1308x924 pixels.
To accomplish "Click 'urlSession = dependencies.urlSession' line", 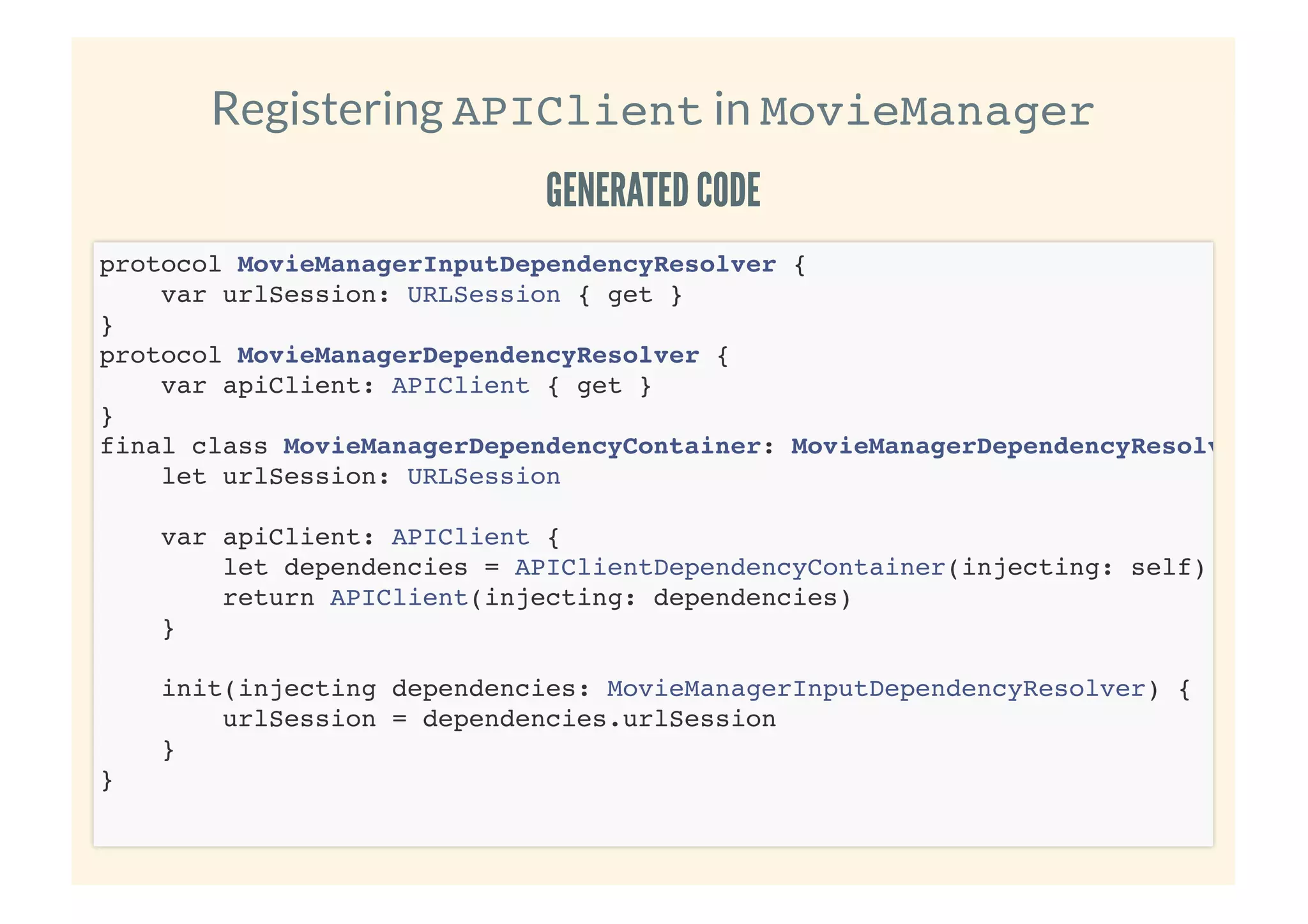I will pyautogui.click(x=499, y=720).
